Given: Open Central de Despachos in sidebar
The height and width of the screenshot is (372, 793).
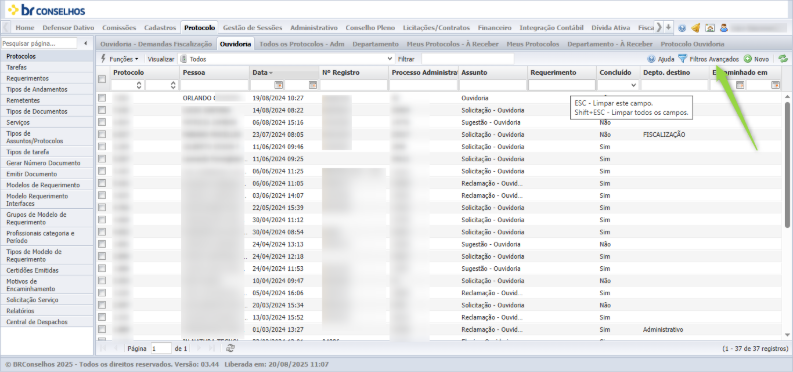Looking at the screenshot, I should click(x=47, y=321).
